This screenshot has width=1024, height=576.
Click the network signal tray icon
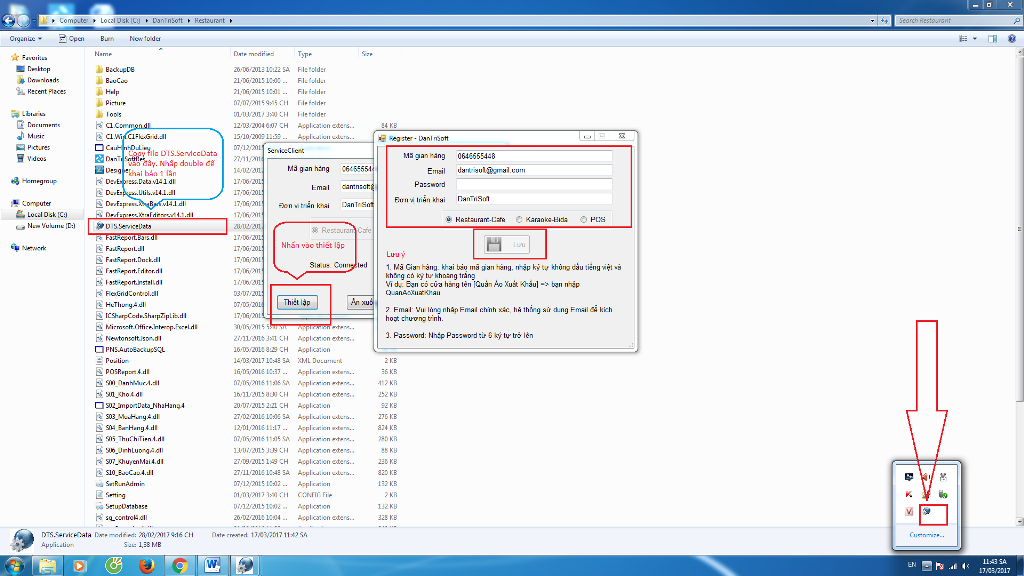coord(953,566)
